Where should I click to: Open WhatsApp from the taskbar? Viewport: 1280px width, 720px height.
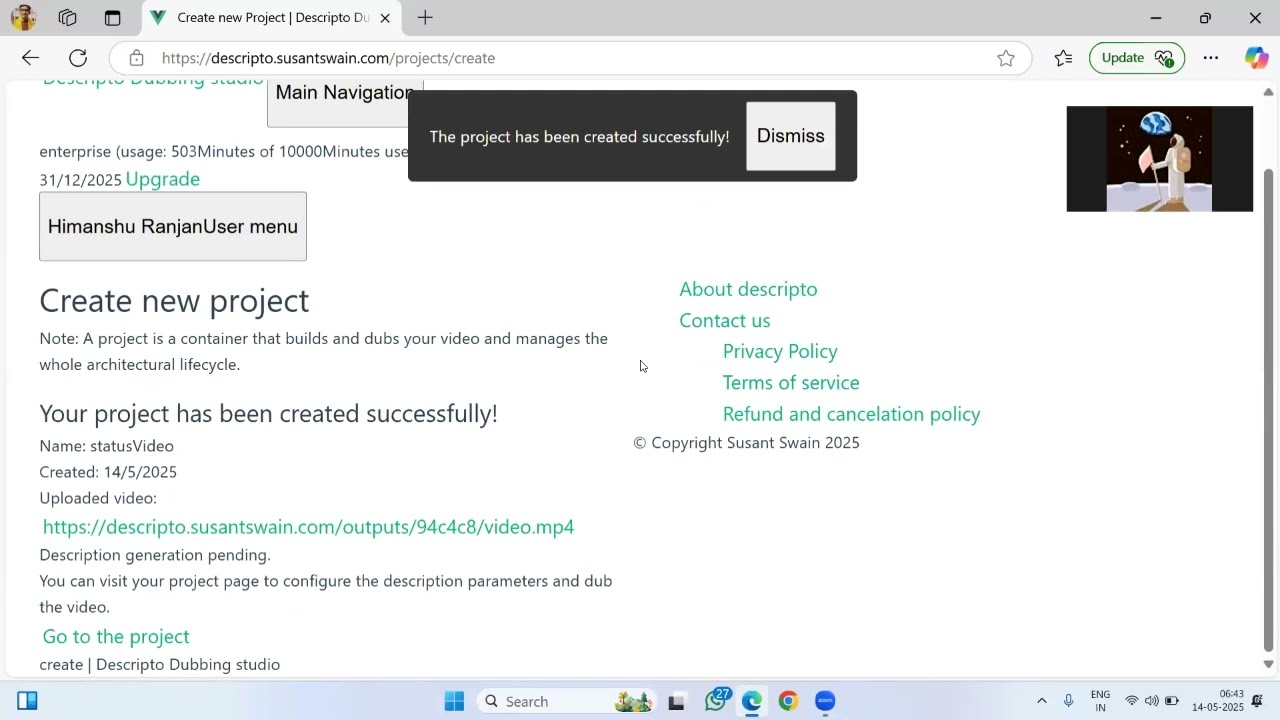(716, 701)
